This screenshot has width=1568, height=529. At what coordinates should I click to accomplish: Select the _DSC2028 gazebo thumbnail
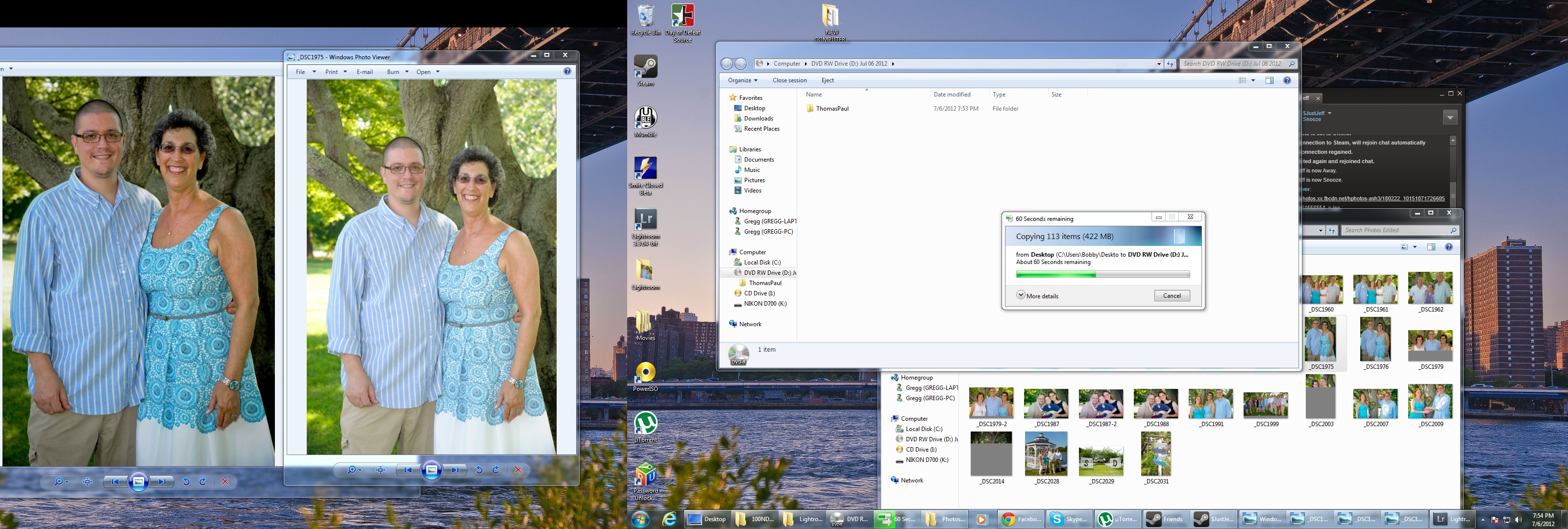point(1046,454)
